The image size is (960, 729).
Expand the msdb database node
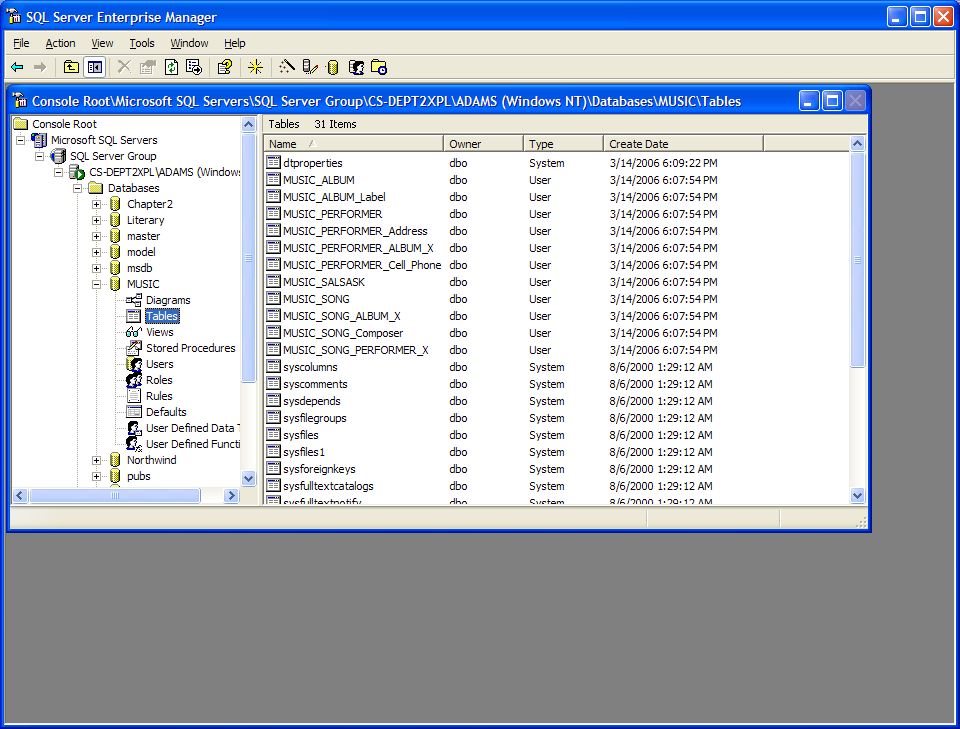click(x=96, y=268)
